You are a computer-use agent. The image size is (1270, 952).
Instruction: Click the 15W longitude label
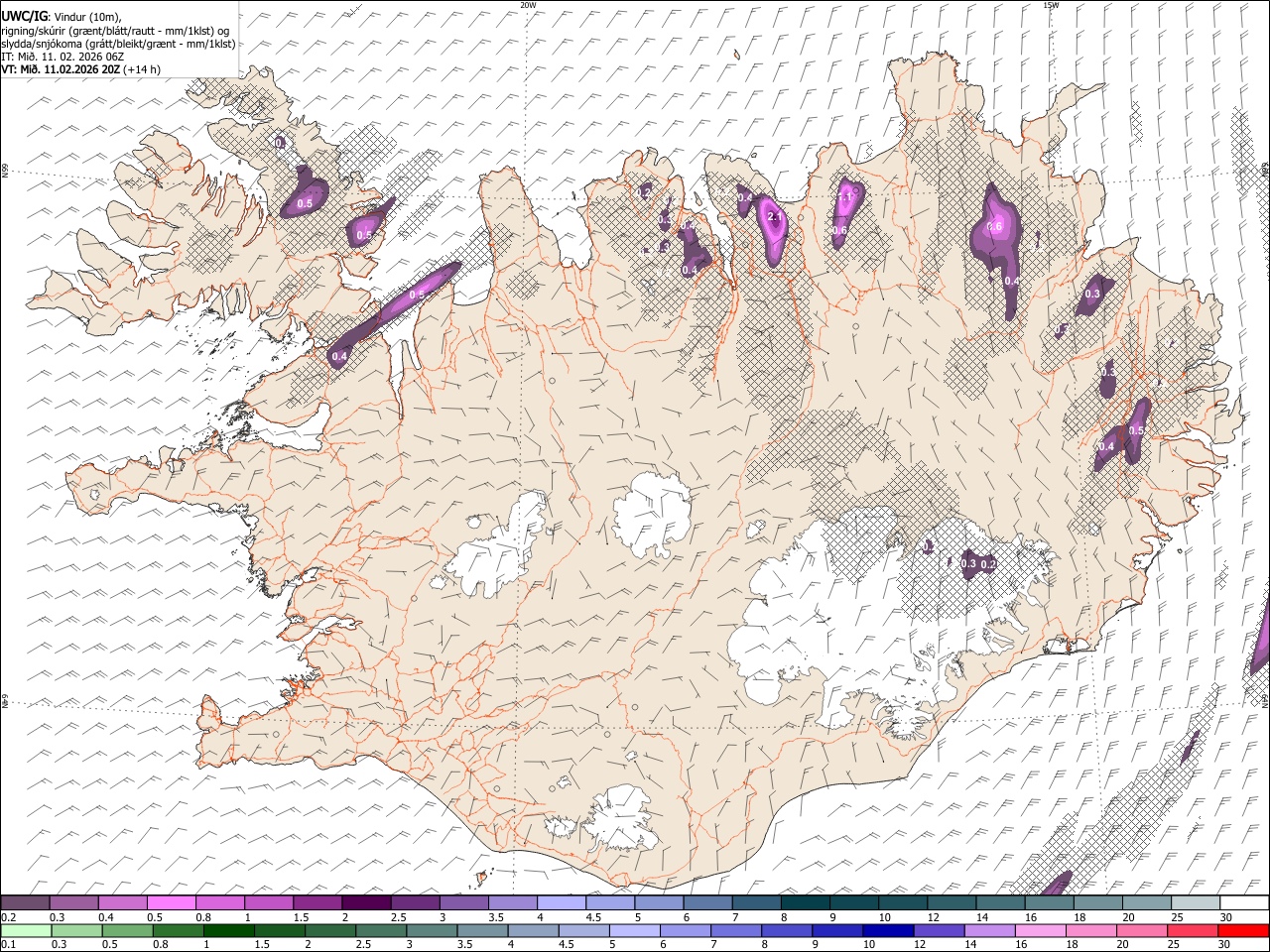1051,5
